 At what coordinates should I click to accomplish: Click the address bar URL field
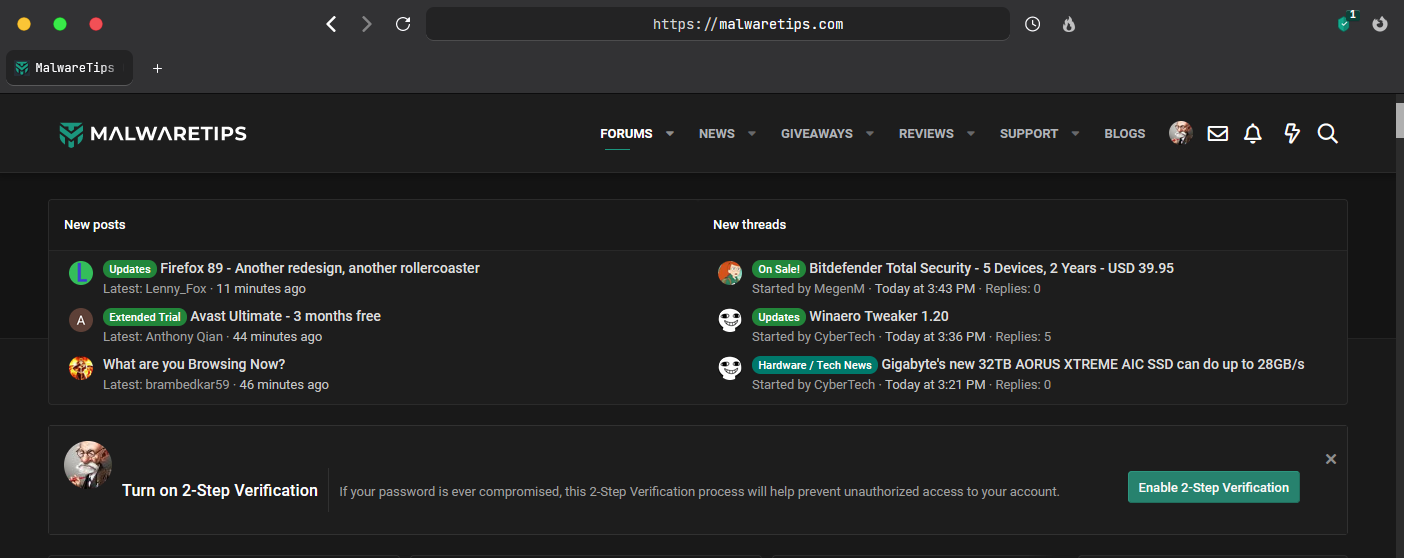[717, 24]
